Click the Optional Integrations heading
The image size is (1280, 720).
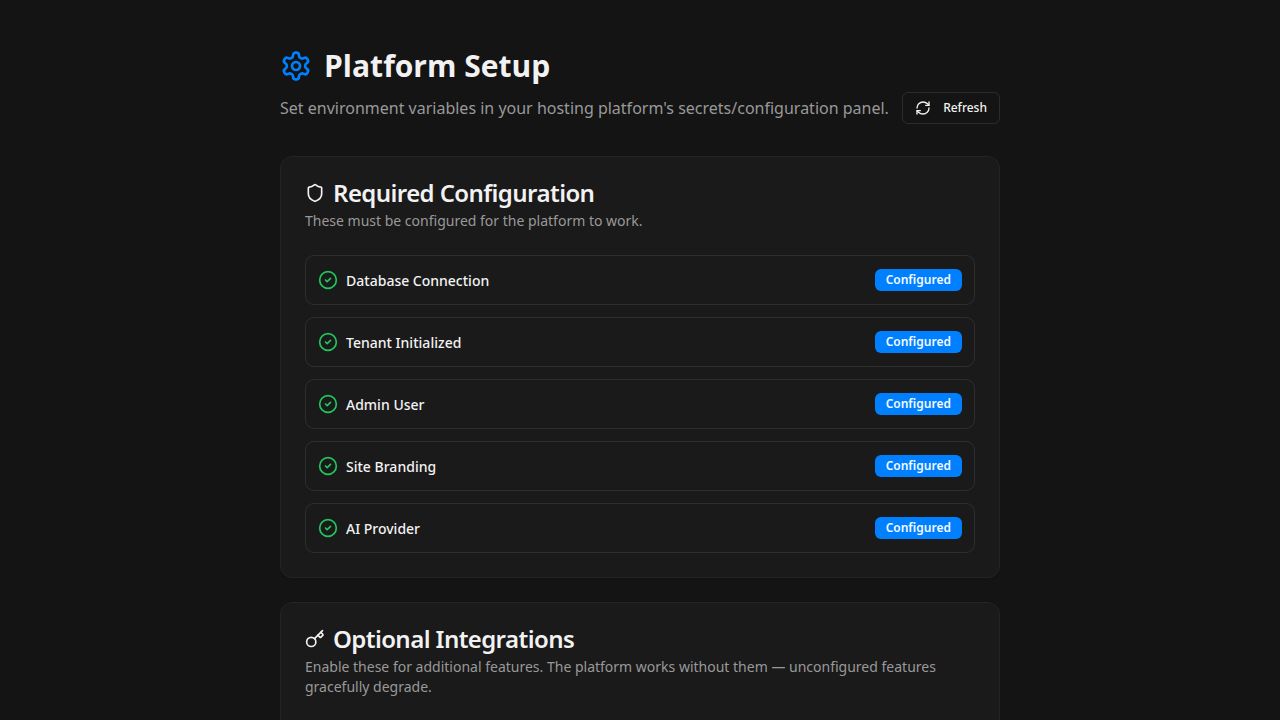coord(454,639)
